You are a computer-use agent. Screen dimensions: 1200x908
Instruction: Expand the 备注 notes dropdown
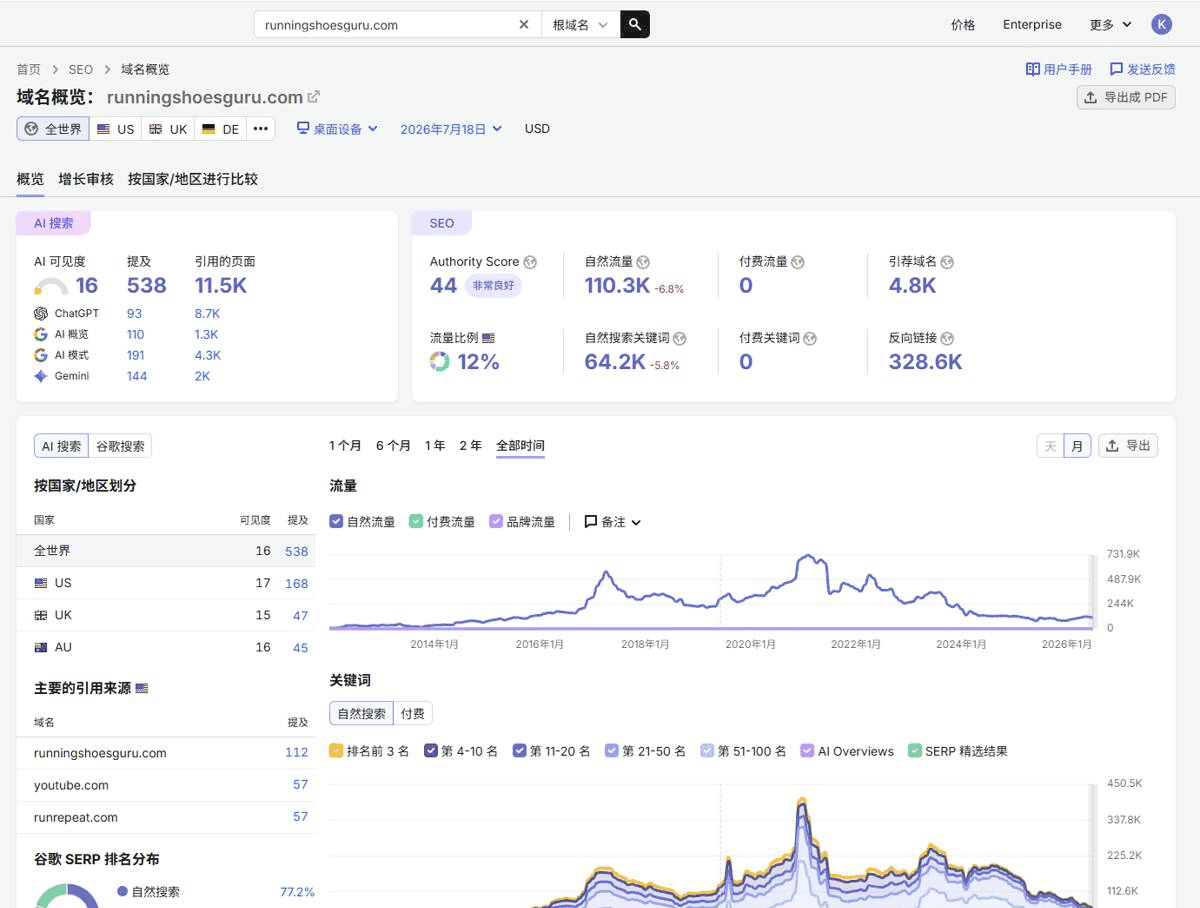[612, 521]
